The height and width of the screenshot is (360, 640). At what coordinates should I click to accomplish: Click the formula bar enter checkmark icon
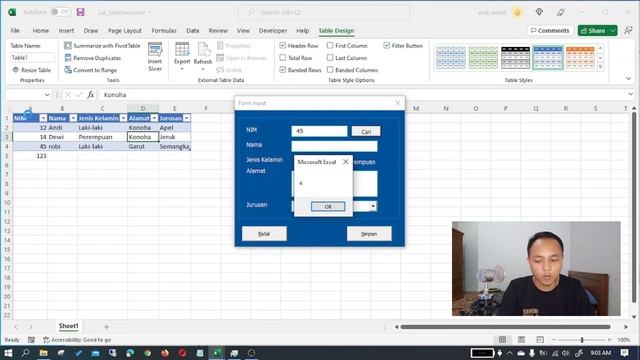79,95
